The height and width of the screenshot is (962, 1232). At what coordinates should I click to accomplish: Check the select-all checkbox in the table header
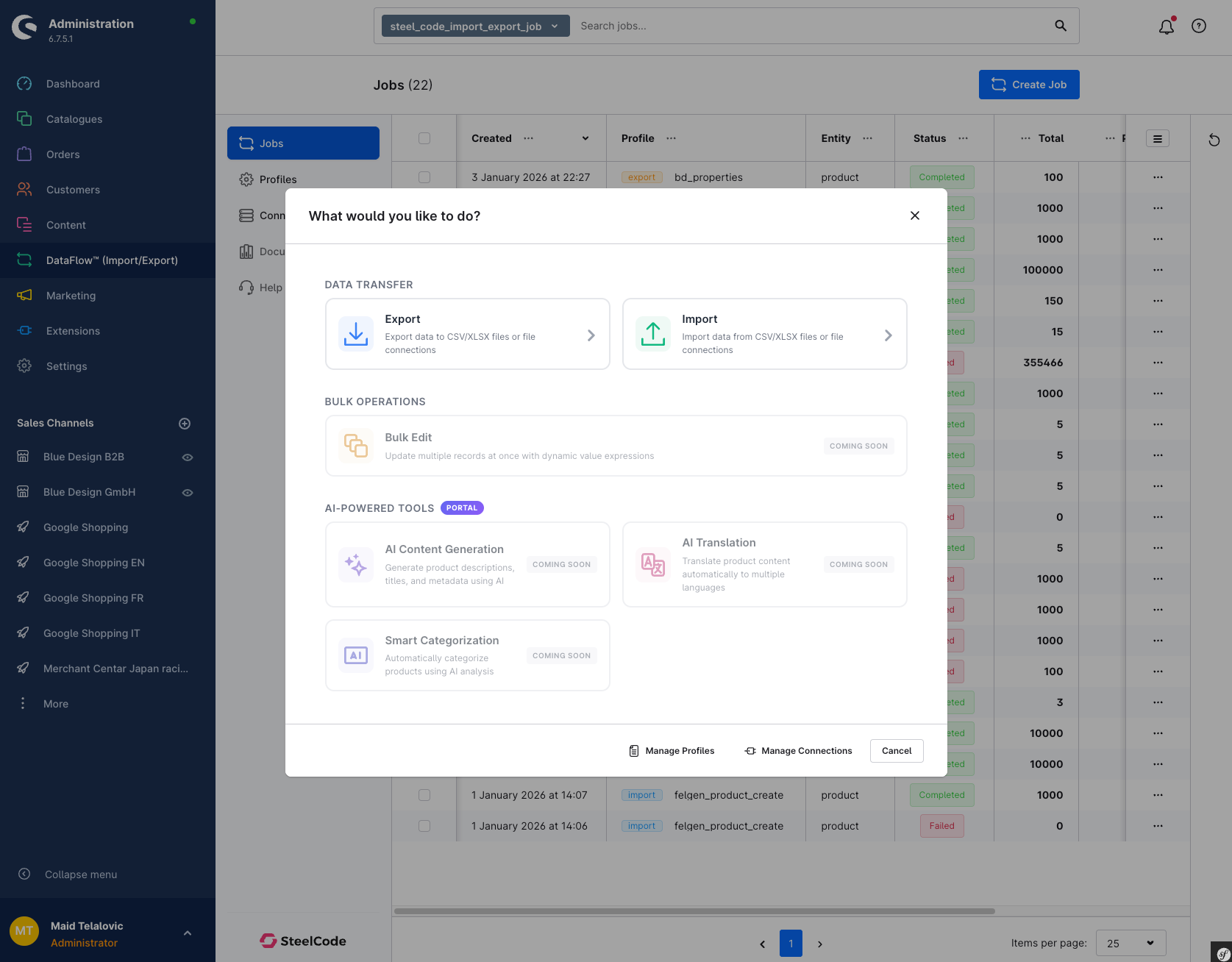tap(424, 138)
